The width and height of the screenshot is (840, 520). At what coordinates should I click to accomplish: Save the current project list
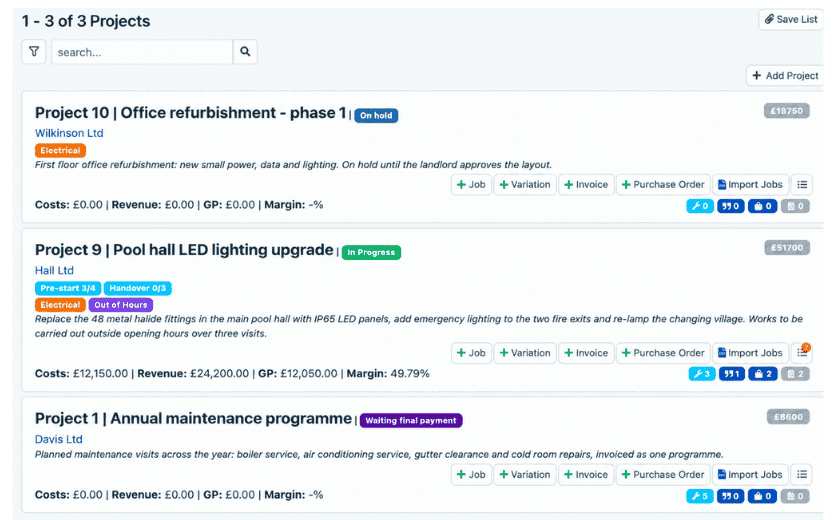click(x=791, y=19)
